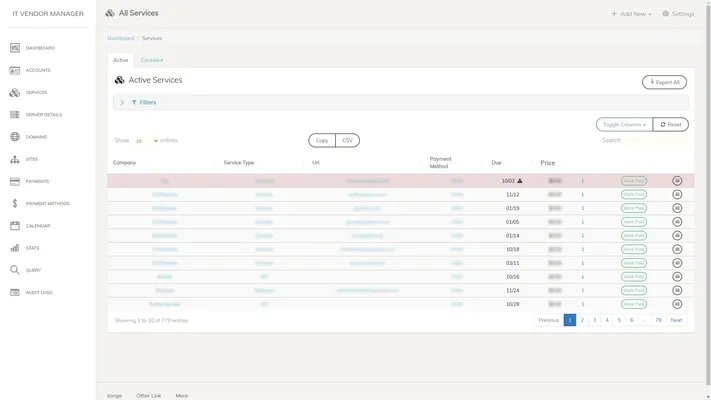Screen dimensions: 711x400
Task: Open Server Details from sidebar icon
Action: tap(15, 115)
